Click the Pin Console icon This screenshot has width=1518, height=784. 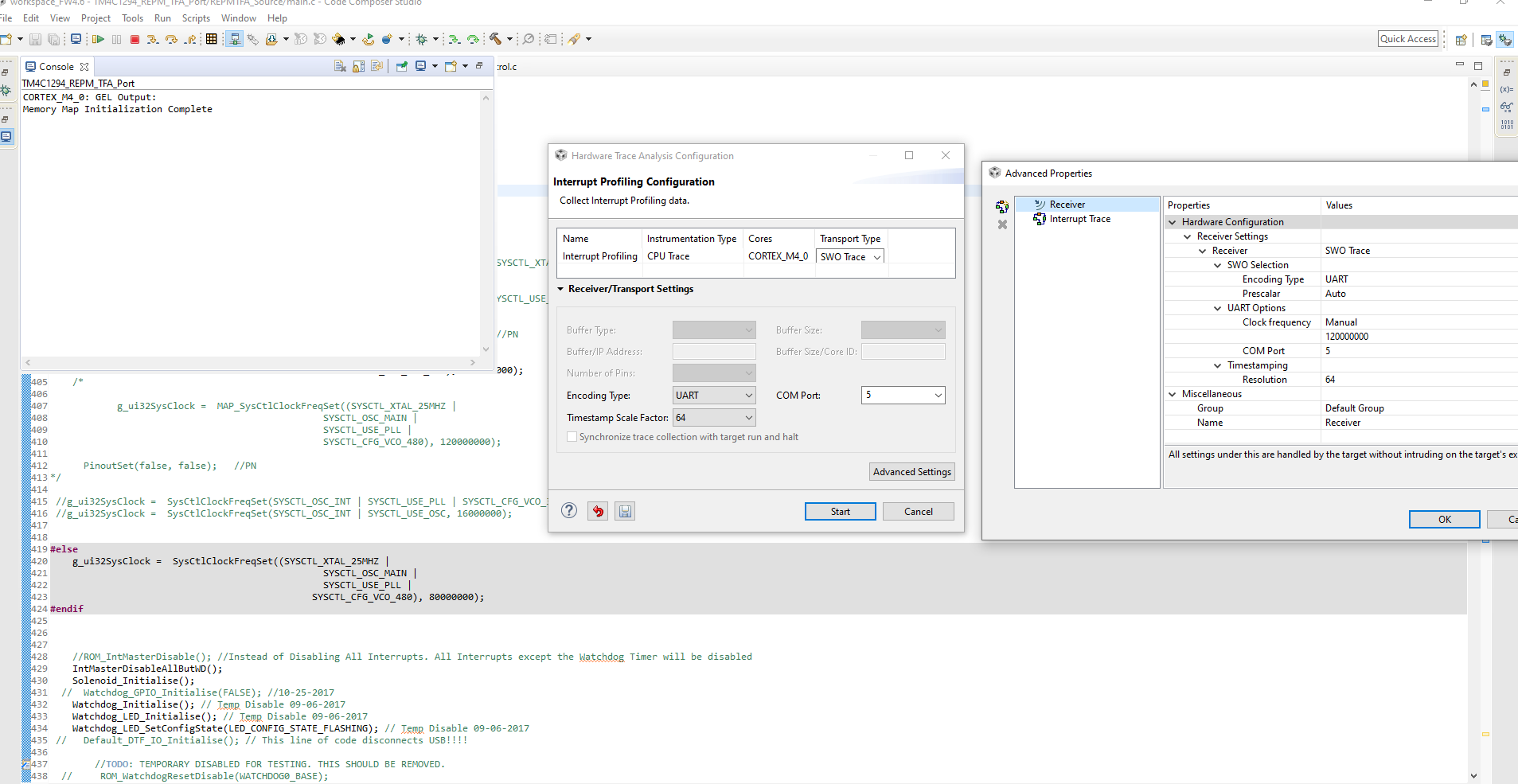tap(401, 67)
